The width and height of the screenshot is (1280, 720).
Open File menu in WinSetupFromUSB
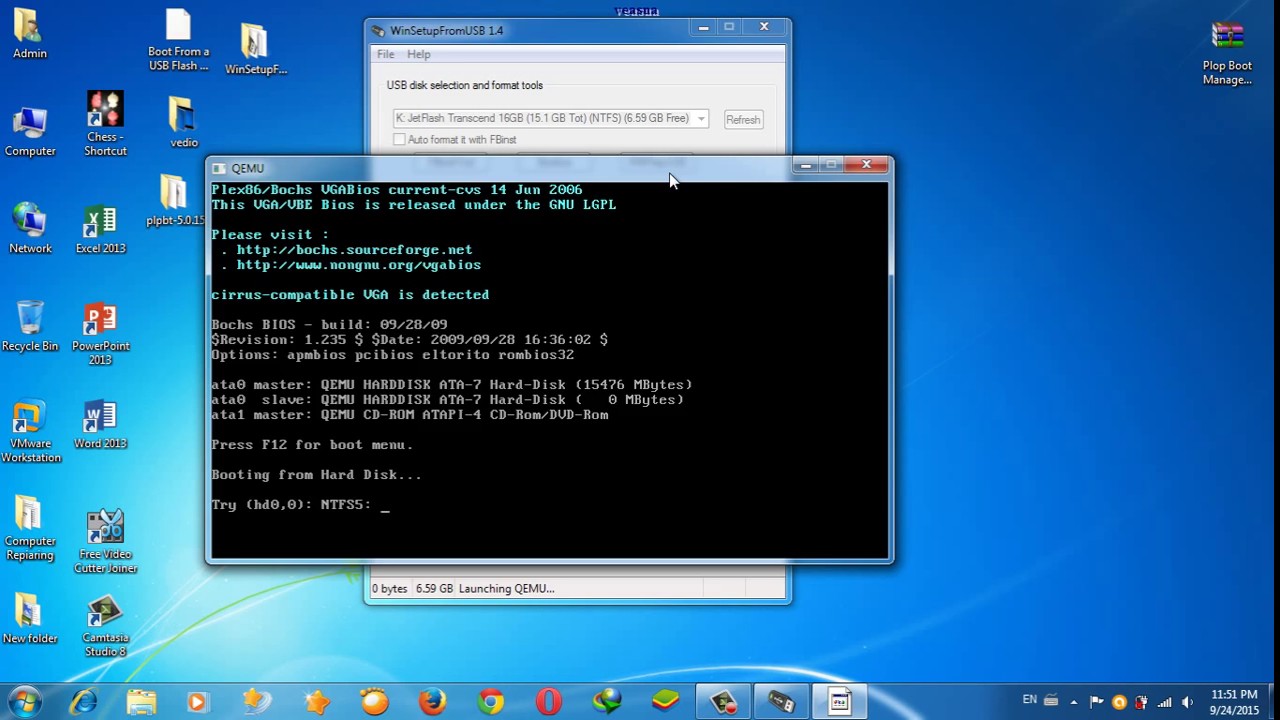[x=385, y=54]
